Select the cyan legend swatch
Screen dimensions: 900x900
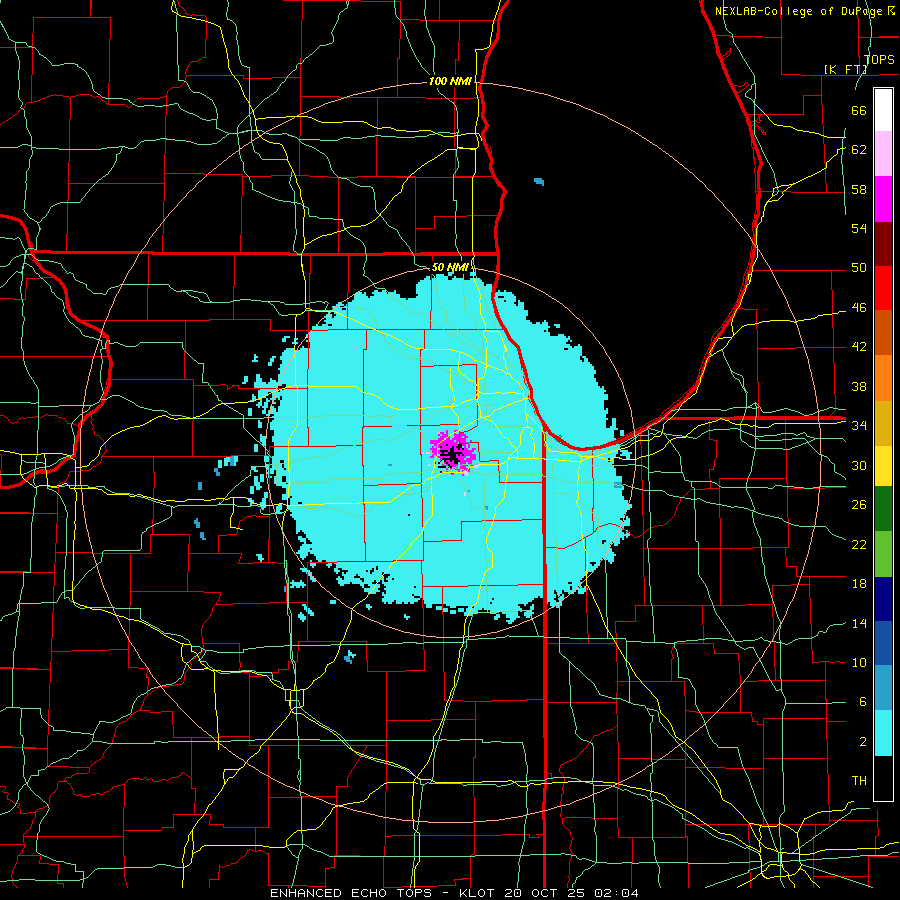pyautogui.click(x=883, y=733)
